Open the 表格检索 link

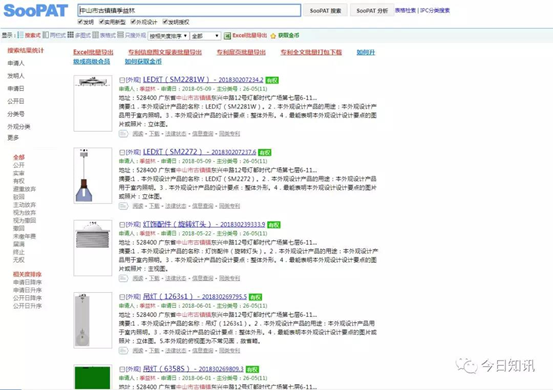pyautogui.click(x=405, y=11)
